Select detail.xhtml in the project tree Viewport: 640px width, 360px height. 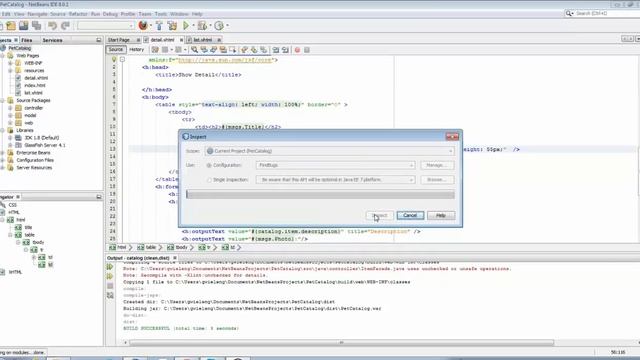pyautogui.click(x=36, y=78)
